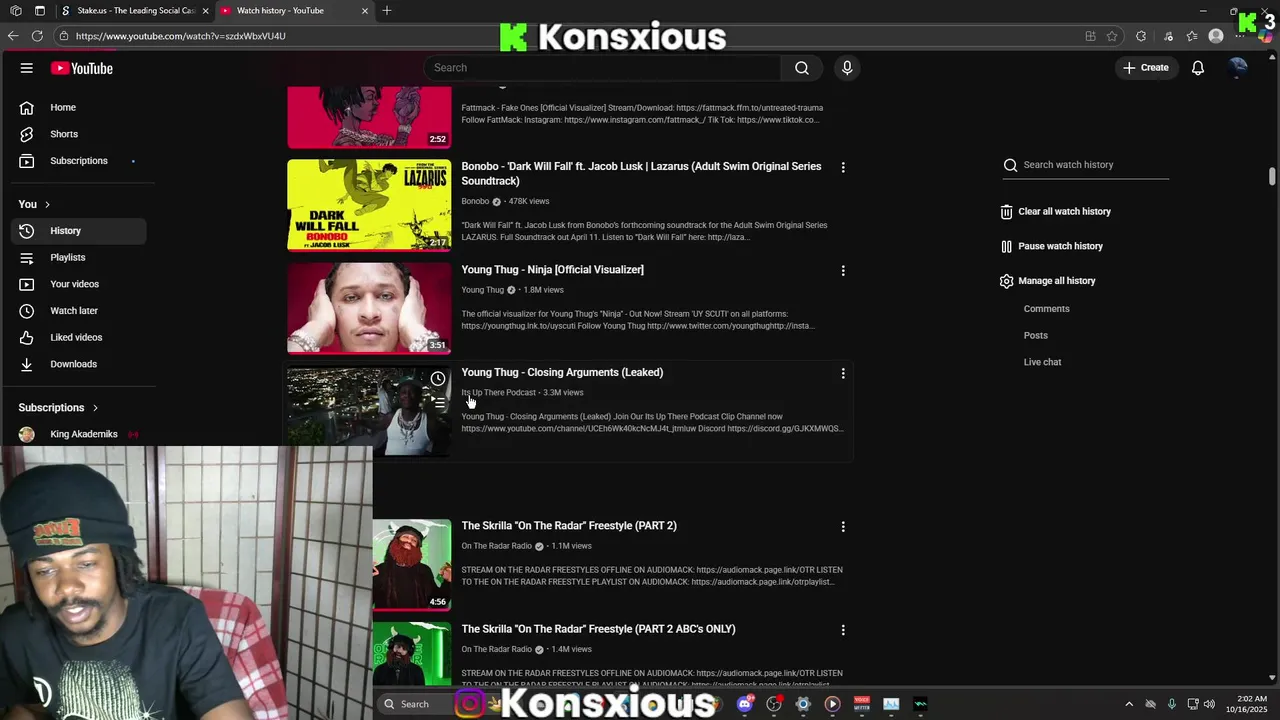
Task: Open a new browser tab
Action: click(387, 11)
